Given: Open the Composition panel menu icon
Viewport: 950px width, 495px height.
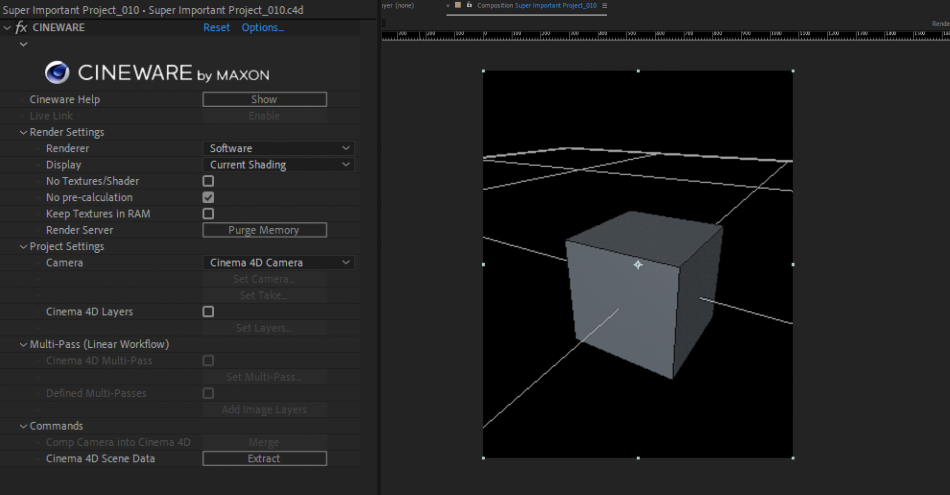Looking at the screenshot, I should pos(604,5).
